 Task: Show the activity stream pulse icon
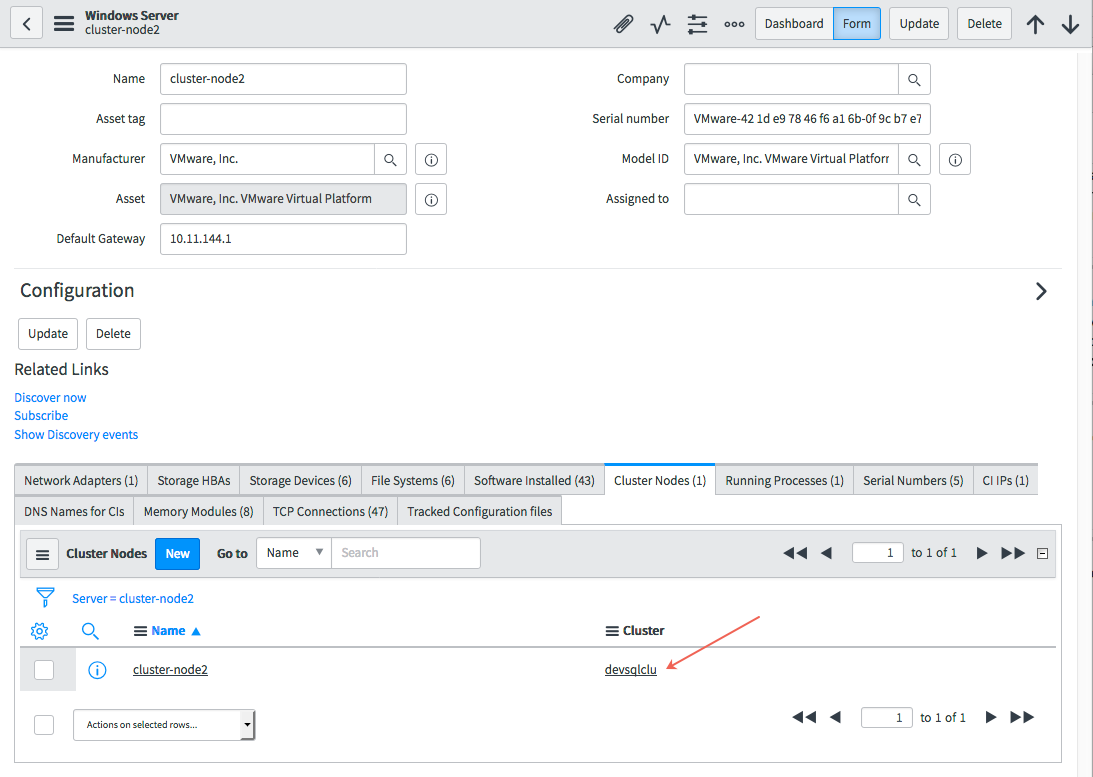click(660, 24)
